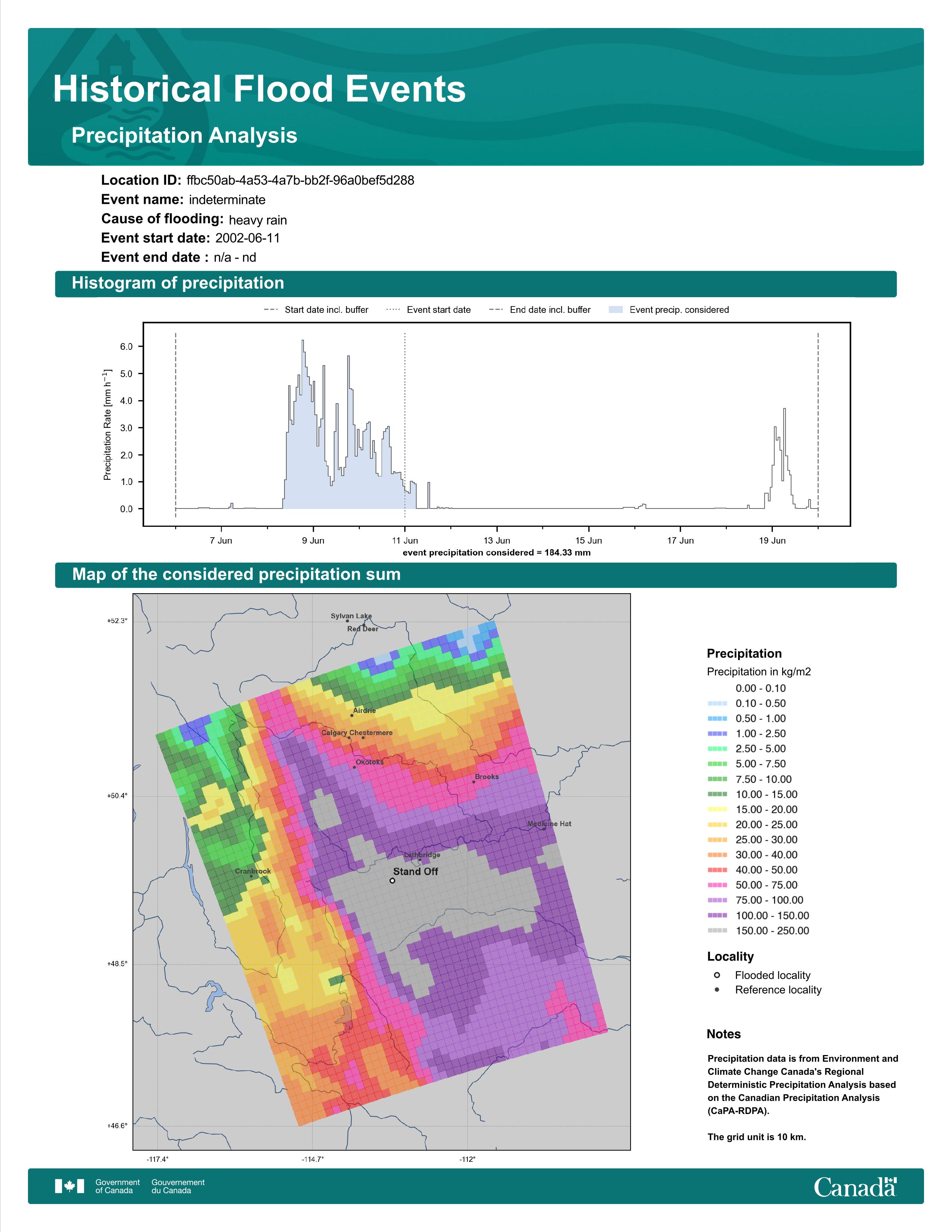
Task: Click the Red Deer map label
Action: point(363,629)
